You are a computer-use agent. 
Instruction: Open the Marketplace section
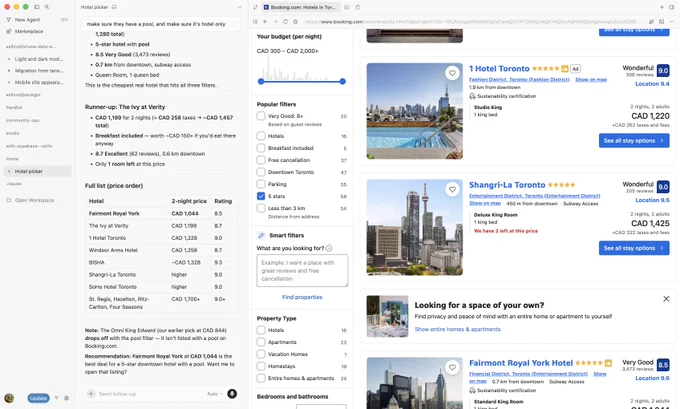coord(29,31)
